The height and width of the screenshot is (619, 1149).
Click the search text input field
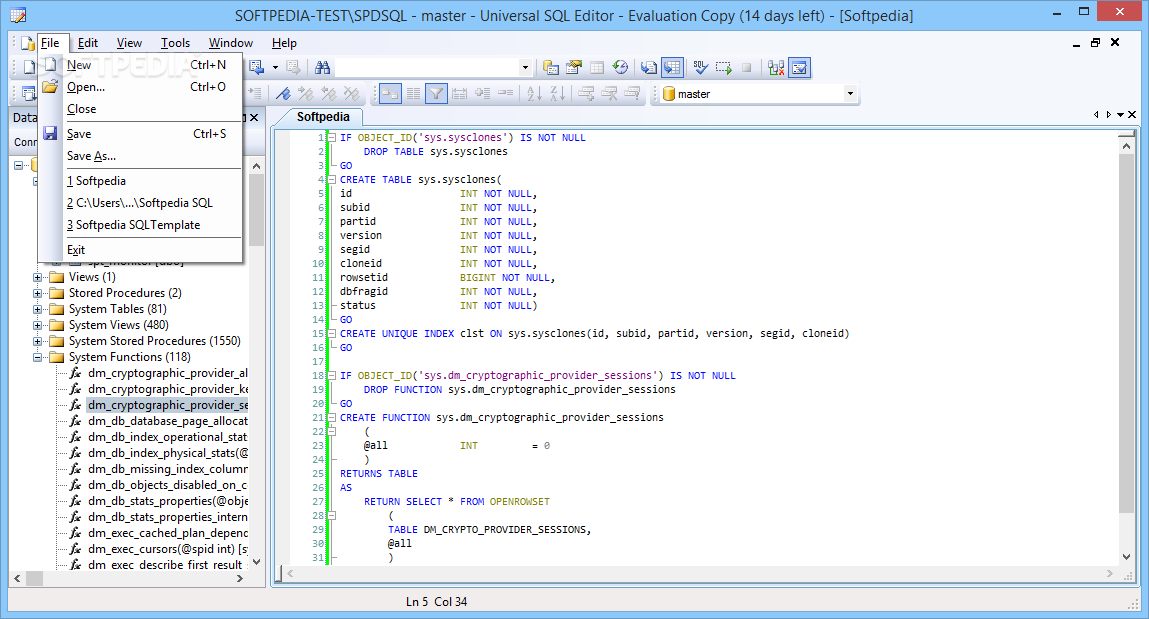click(426, 68)
